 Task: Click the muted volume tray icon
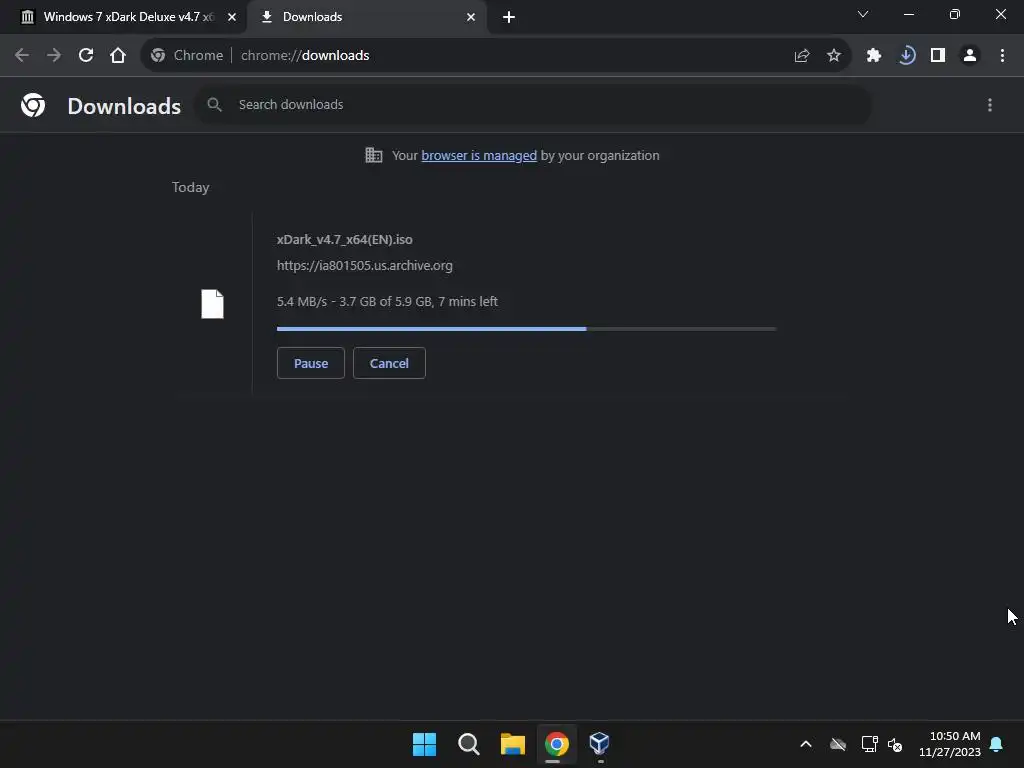point(895,744)
